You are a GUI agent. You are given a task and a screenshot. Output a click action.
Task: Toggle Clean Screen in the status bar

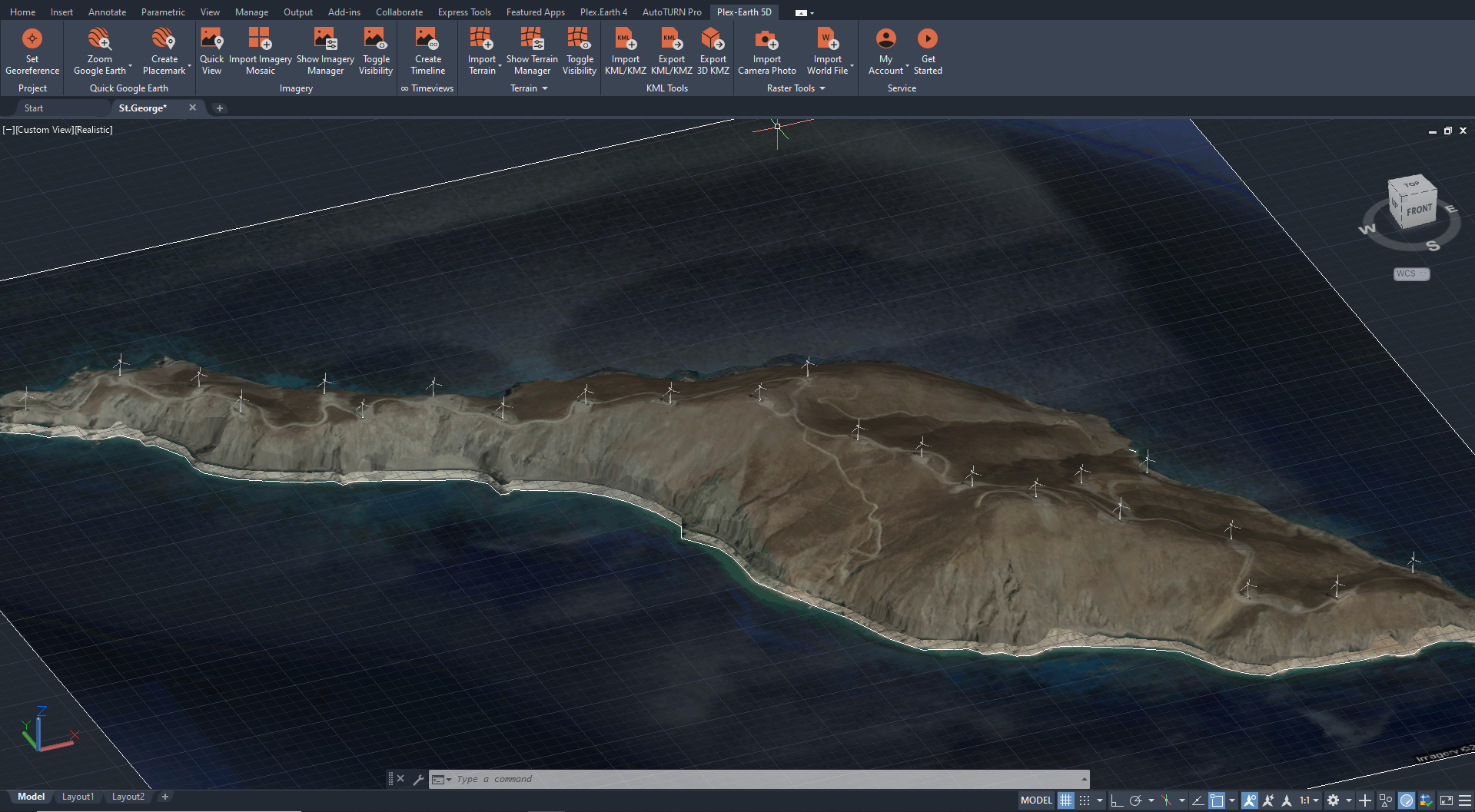pos(1447,800)
